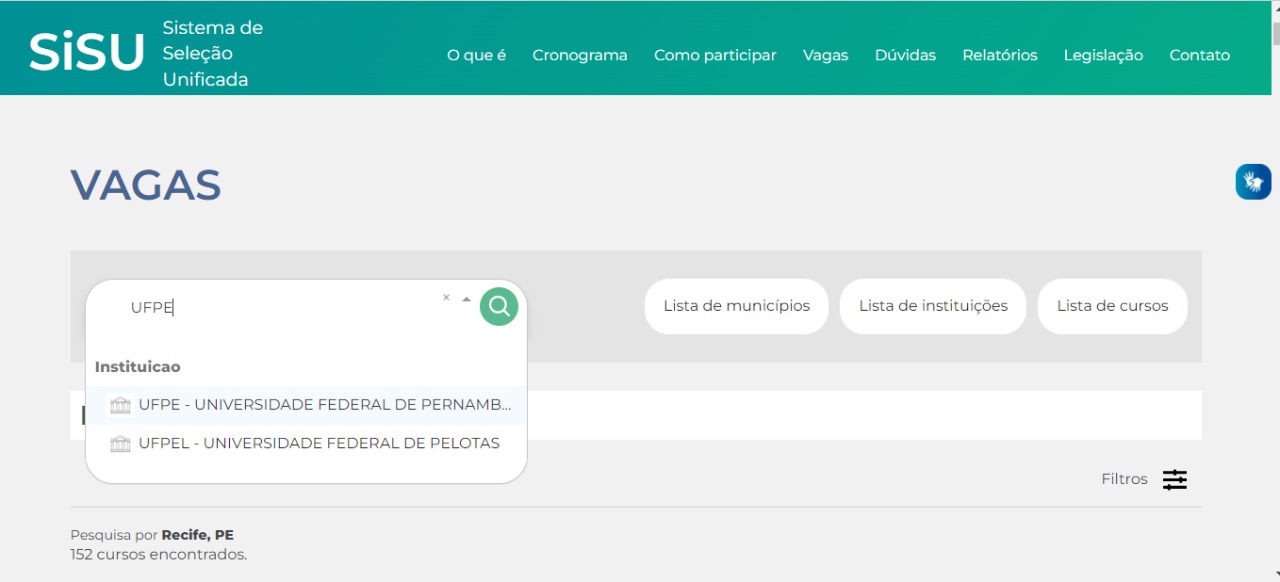Go to the Dúvidas section
Viewport: 1280px width, 582px height.
pyautogui.click(x=905, y=55)
